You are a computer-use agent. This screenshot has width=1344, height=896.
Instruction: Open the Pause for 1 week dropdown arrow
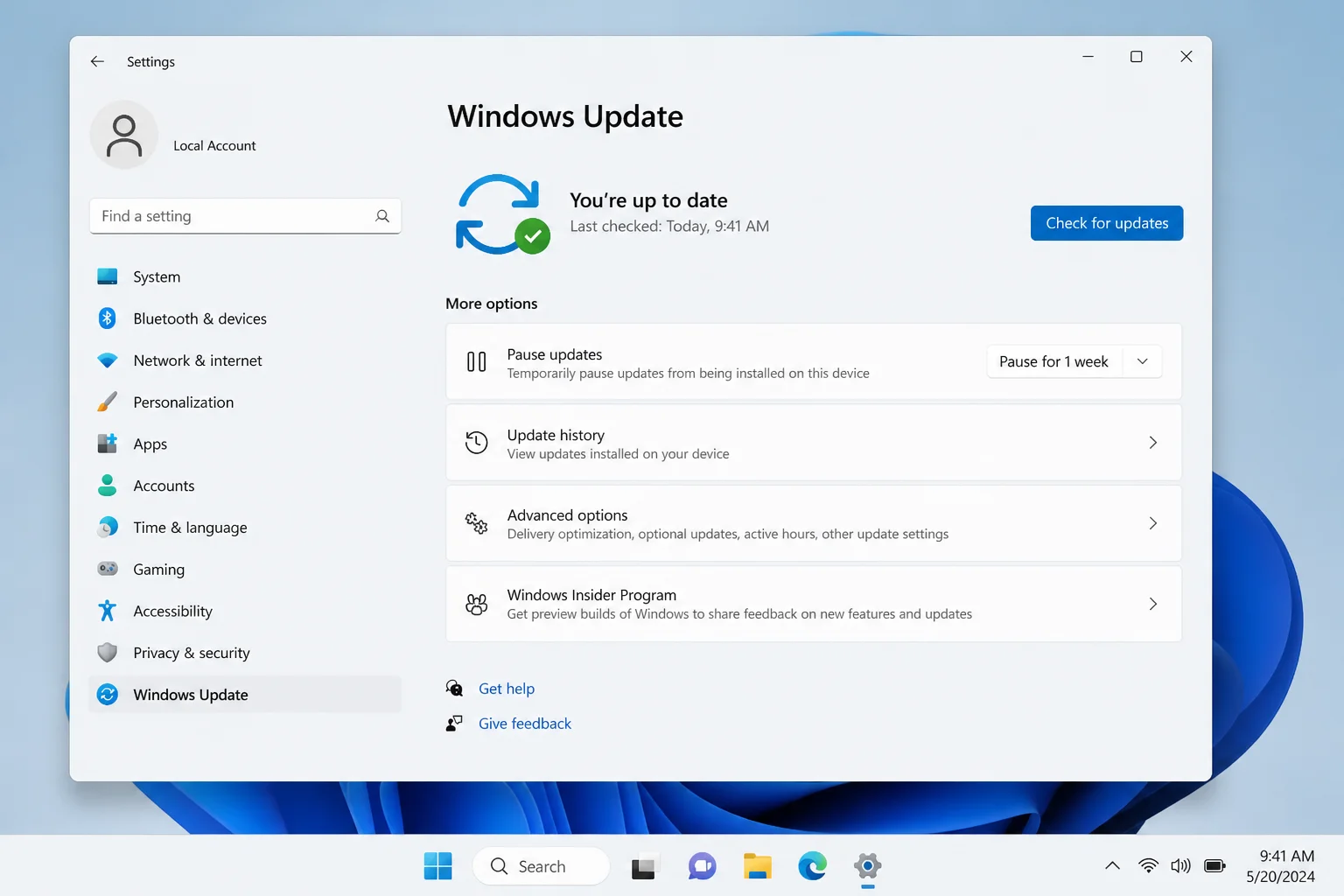click(1142, 361)
